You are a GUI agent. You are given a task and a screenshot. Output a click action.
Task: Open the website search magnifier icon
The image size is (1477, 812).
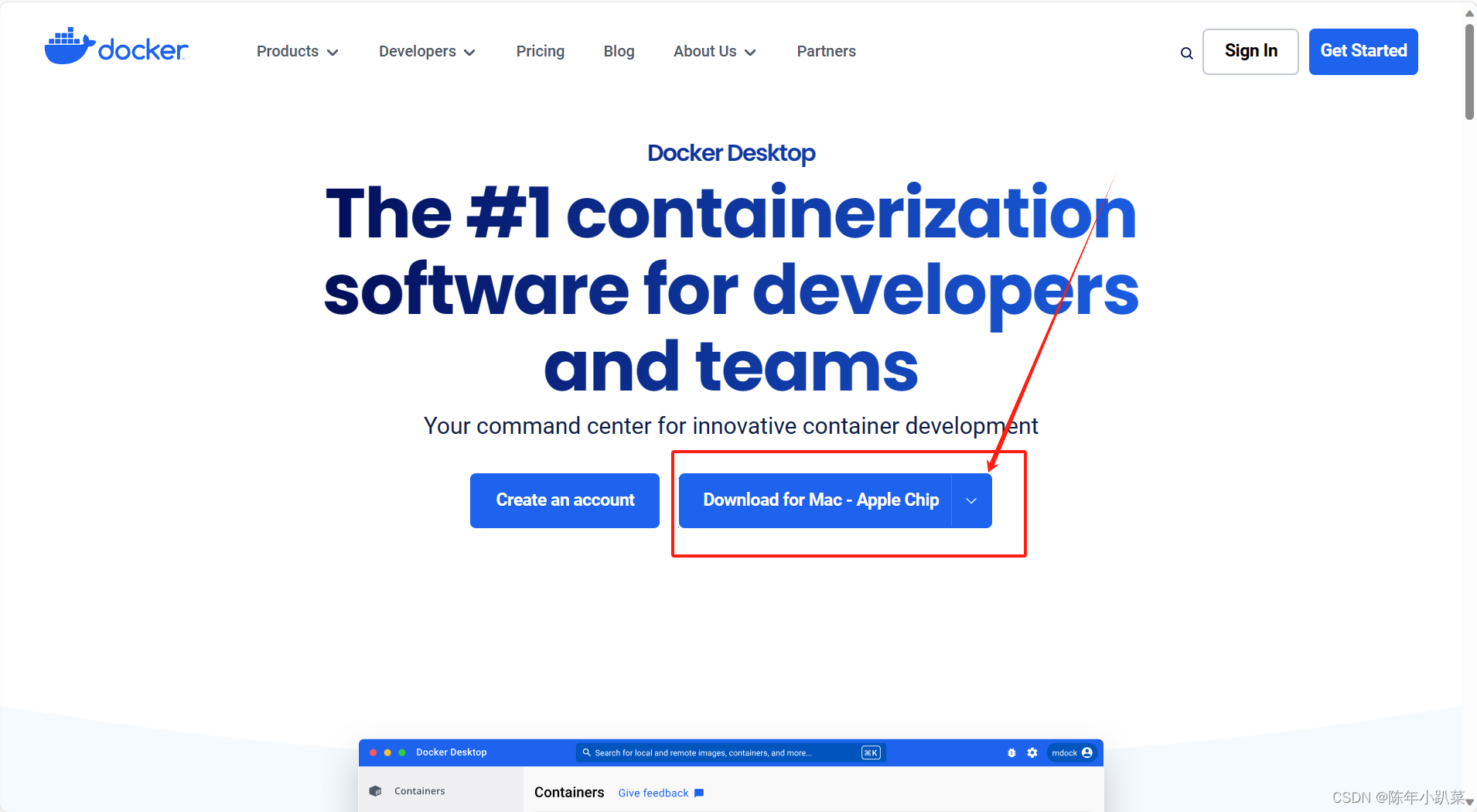click(x=1185, y=53)
